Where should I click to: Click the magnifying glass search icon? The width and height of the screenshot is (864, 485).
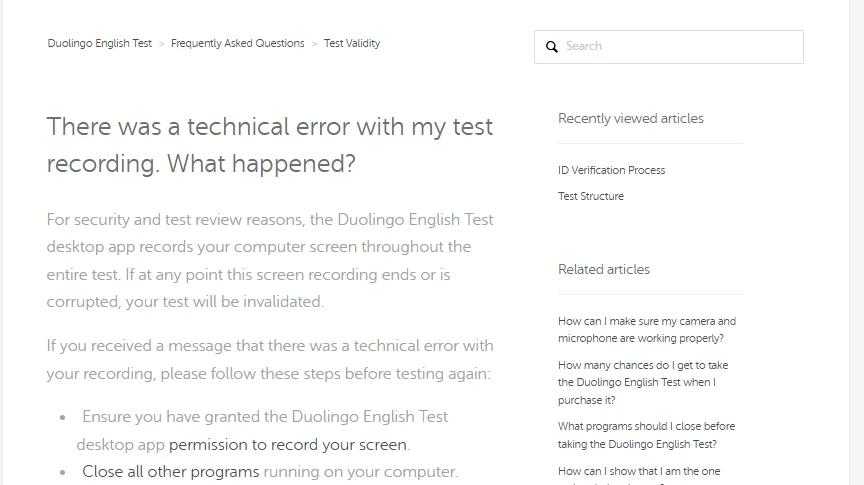tap(552, 47)
